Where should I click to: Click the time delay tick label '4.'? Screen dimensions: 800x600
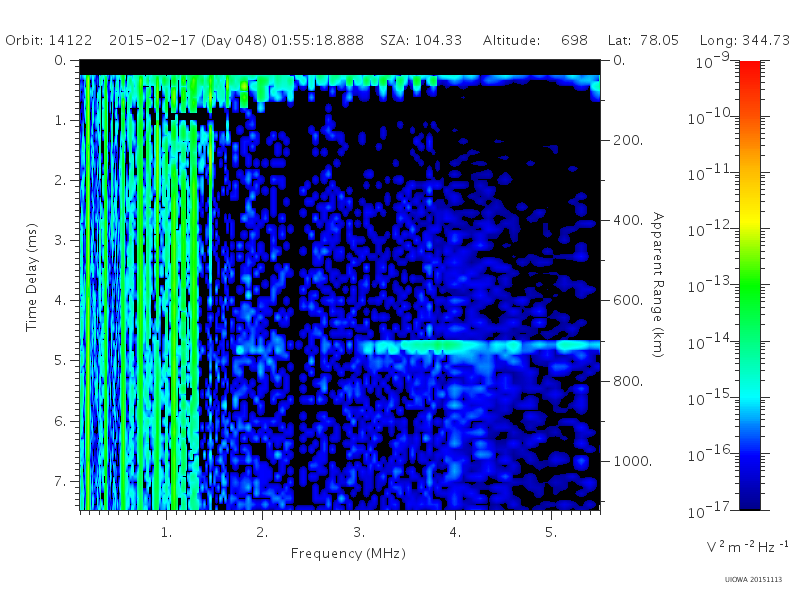(60, 301)
